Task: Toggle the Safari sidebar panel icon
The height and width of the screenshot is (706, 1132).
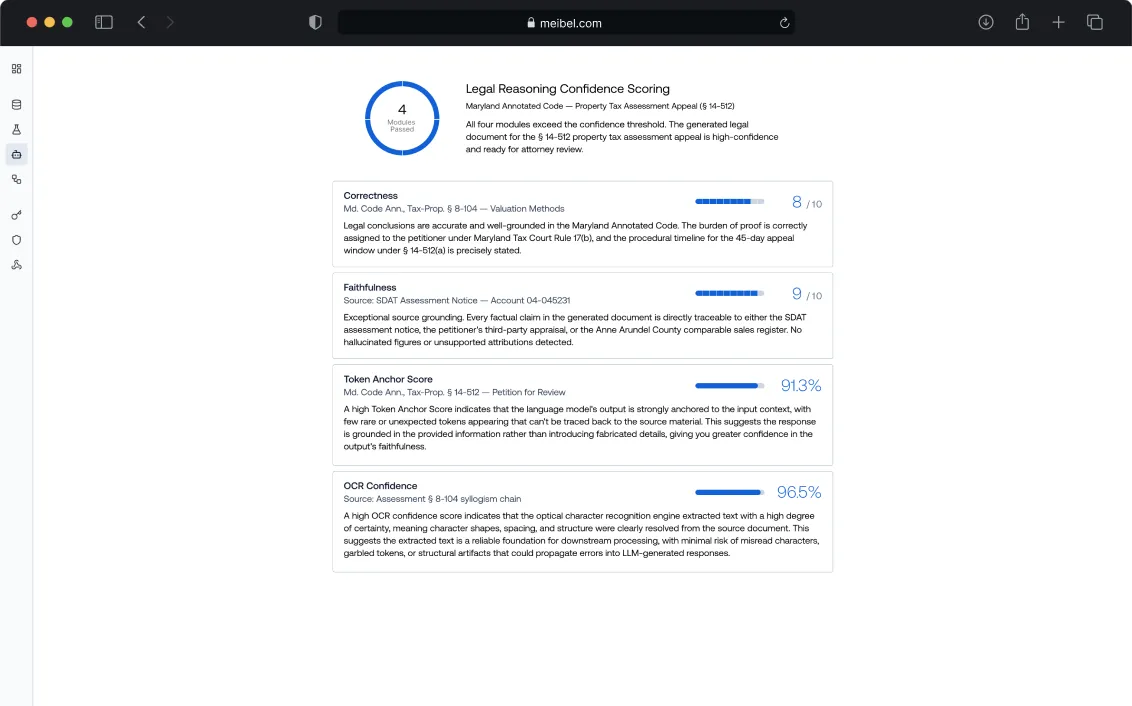Action: click(103, 21)
